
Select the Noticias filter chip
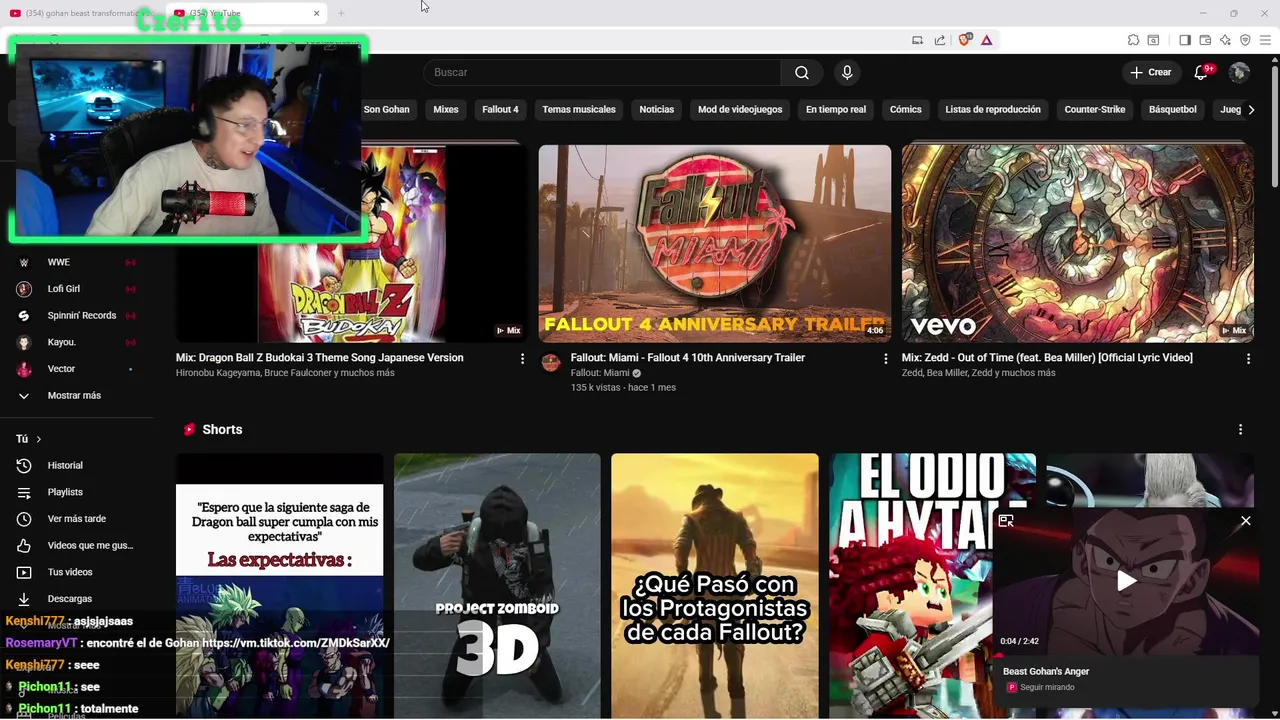click(x=657, y=109)
